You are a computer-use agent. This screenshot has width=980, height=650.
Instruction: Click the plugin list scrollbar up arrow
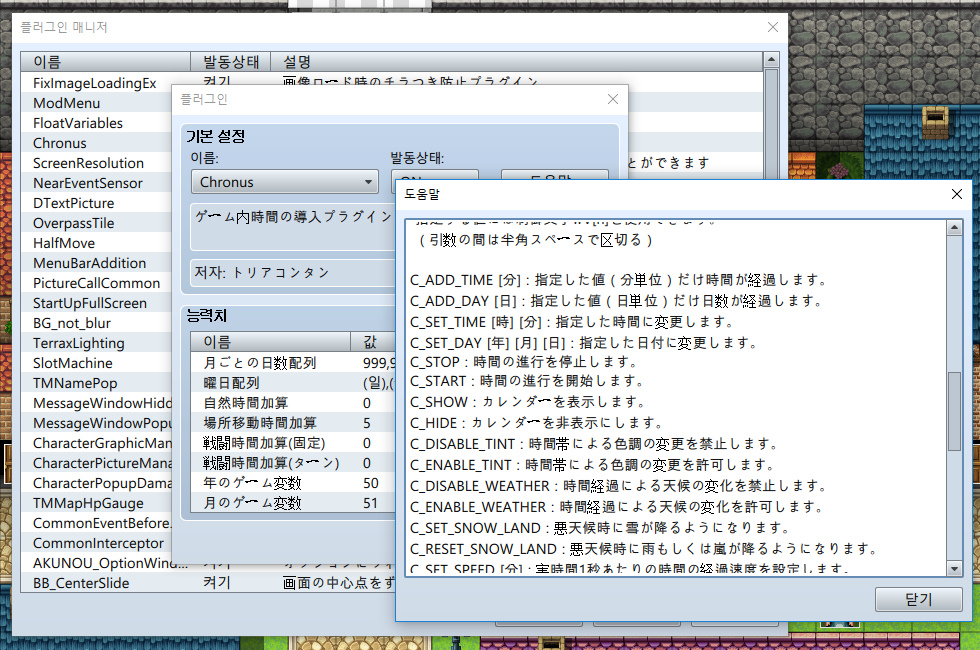[771, 58]
